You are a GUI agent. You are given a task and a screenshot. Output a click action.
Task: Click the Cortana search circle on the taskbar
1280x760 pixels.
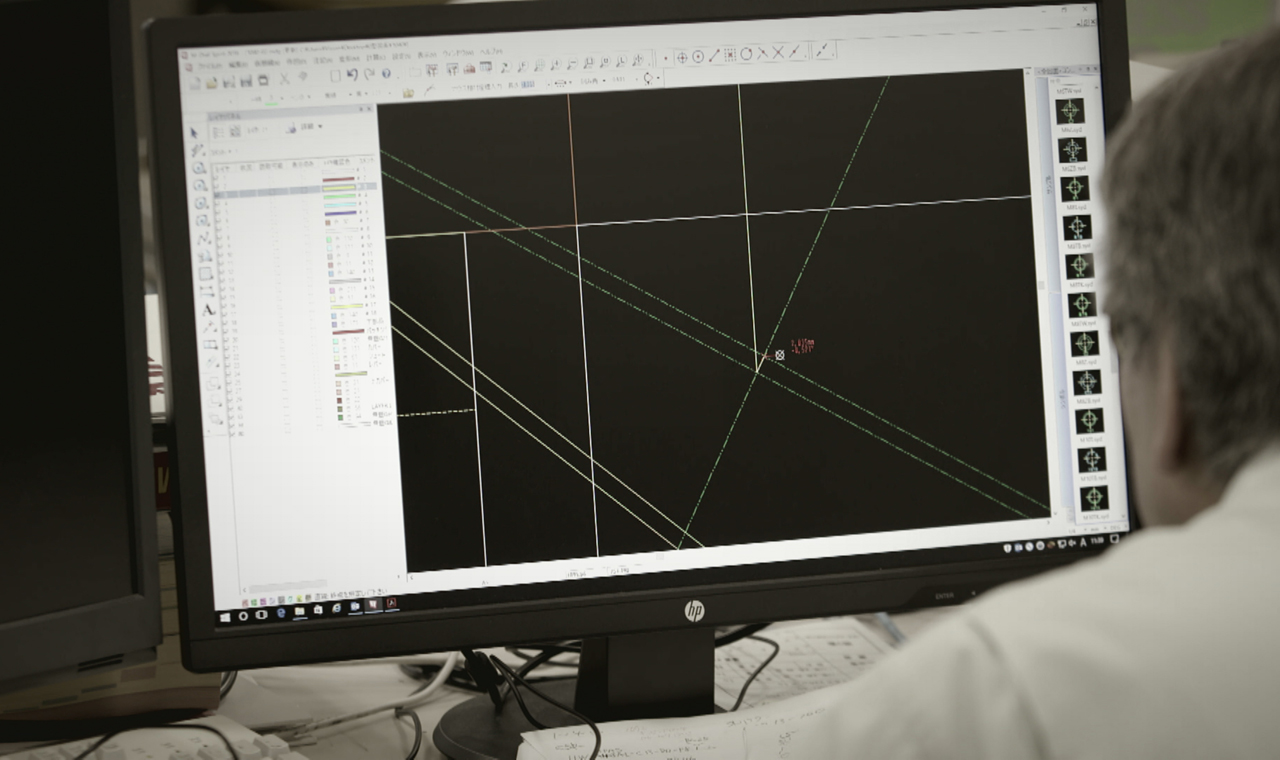[243, 616]
